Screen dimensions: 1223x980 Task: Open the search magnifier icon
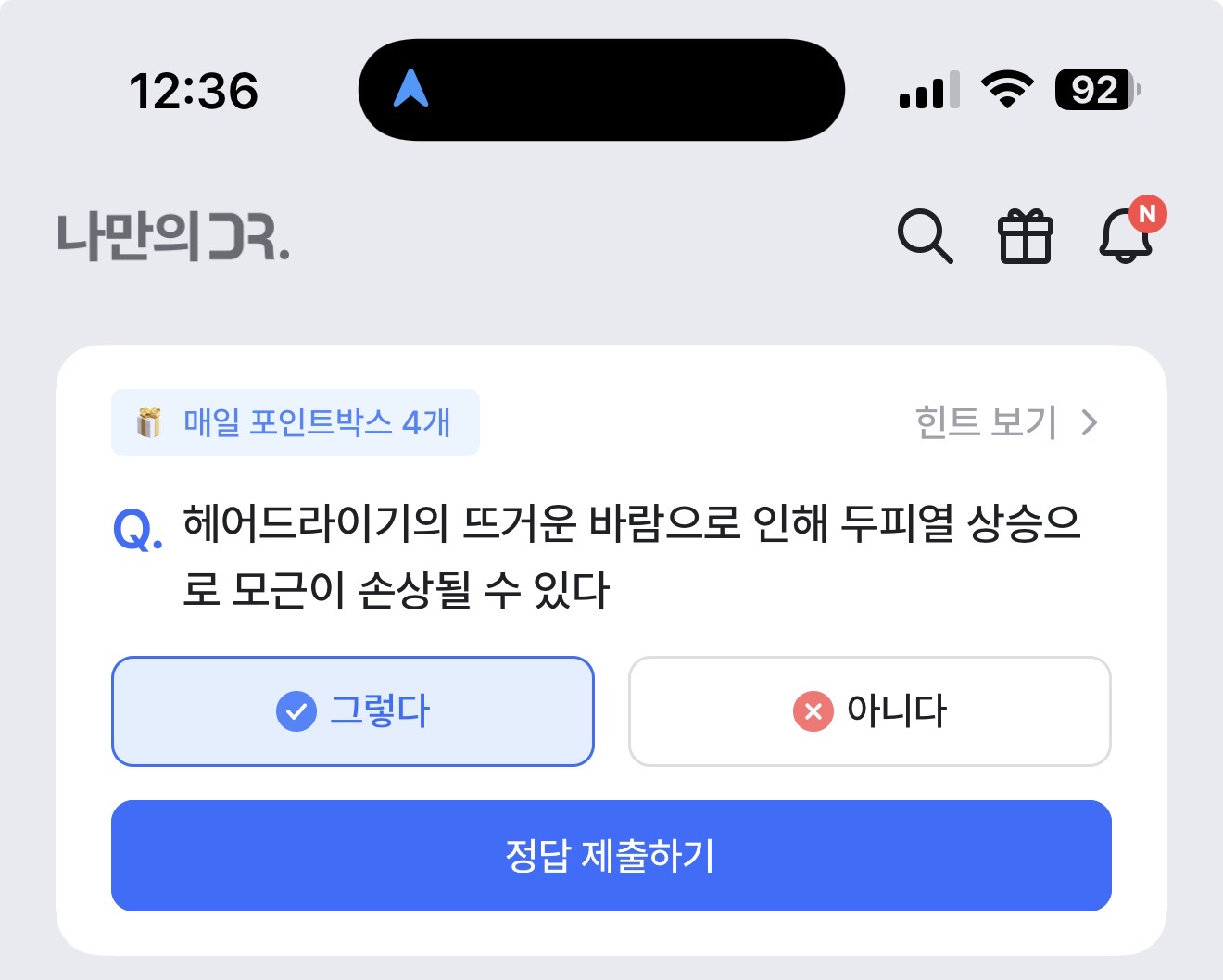[x=925, y=237]
